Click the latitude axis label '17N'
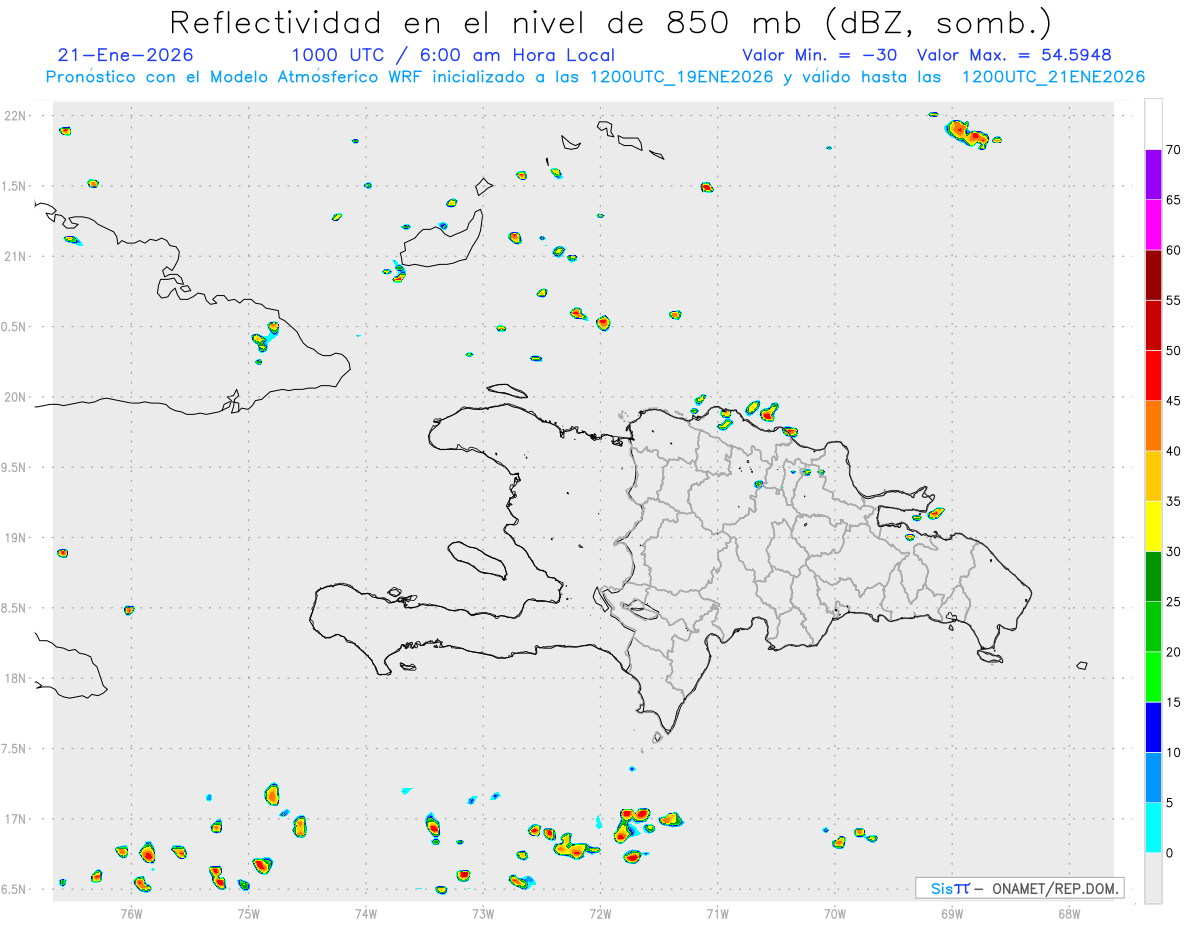Image resolution: width=1200 pixels, height=927 pixels. (x=17, y=820)
